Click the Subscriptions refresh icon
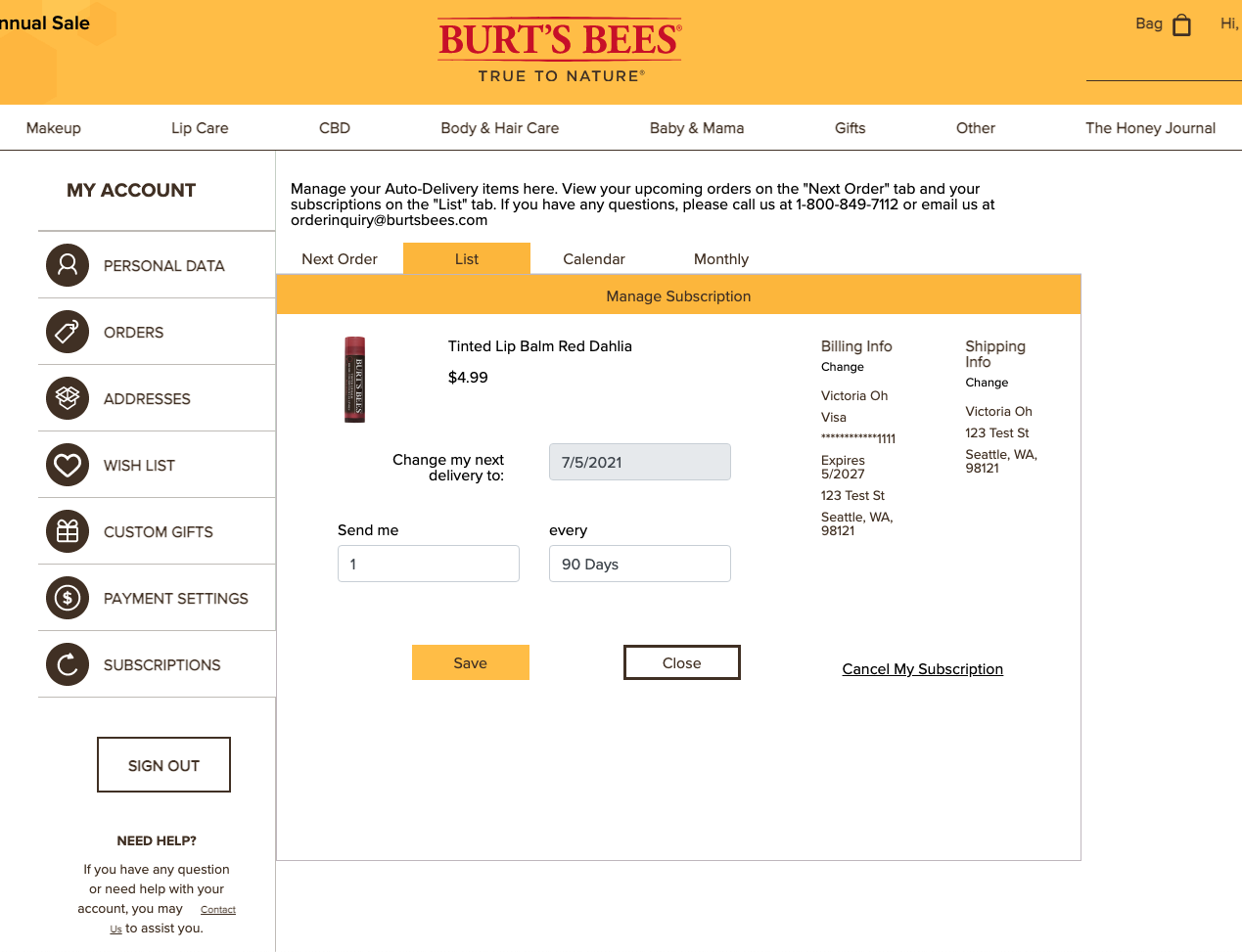 [x=68, y=664]
